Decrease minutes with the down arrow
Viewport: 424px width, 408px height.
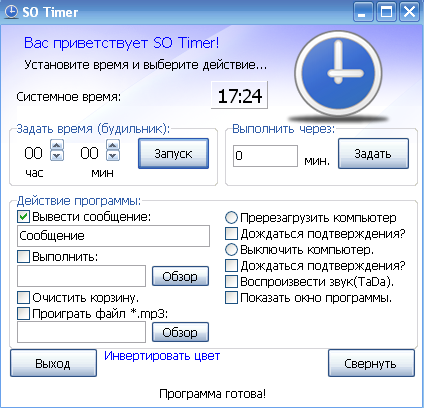tap(113, 156)
